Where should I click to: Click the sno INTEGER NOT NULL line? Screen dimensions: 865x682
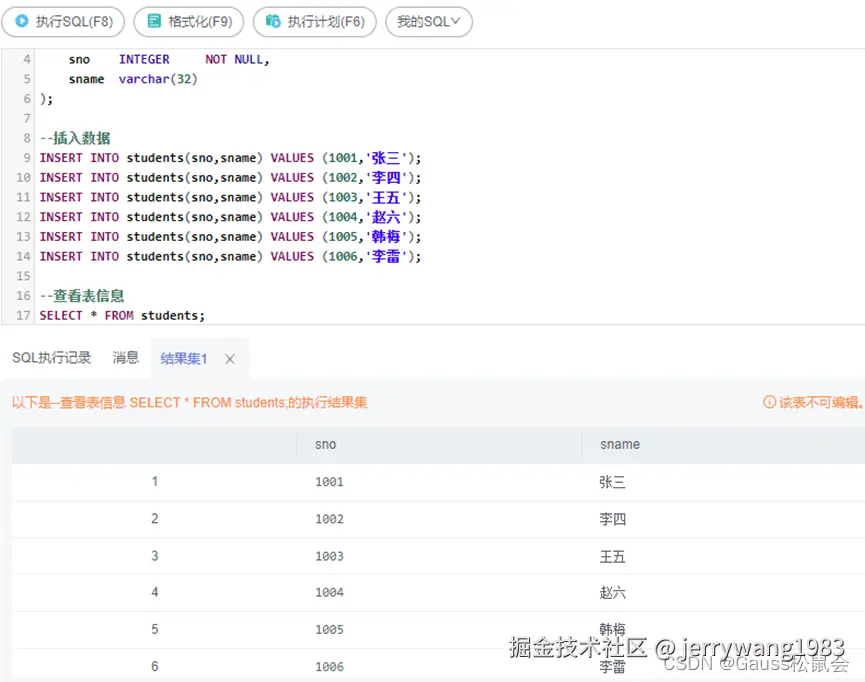pos(169,60)
